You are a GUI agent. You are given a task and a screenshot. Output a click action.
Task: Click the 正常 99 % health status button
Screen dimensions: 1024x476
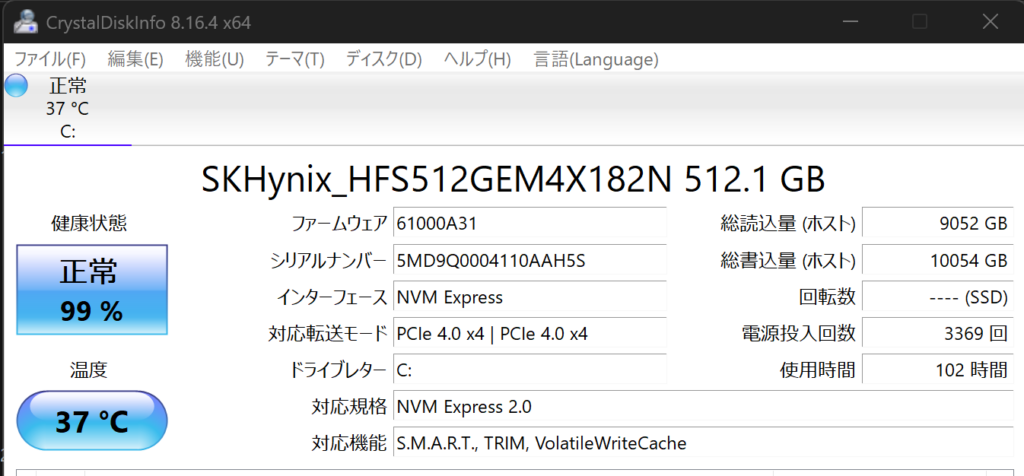pos(91,291)
